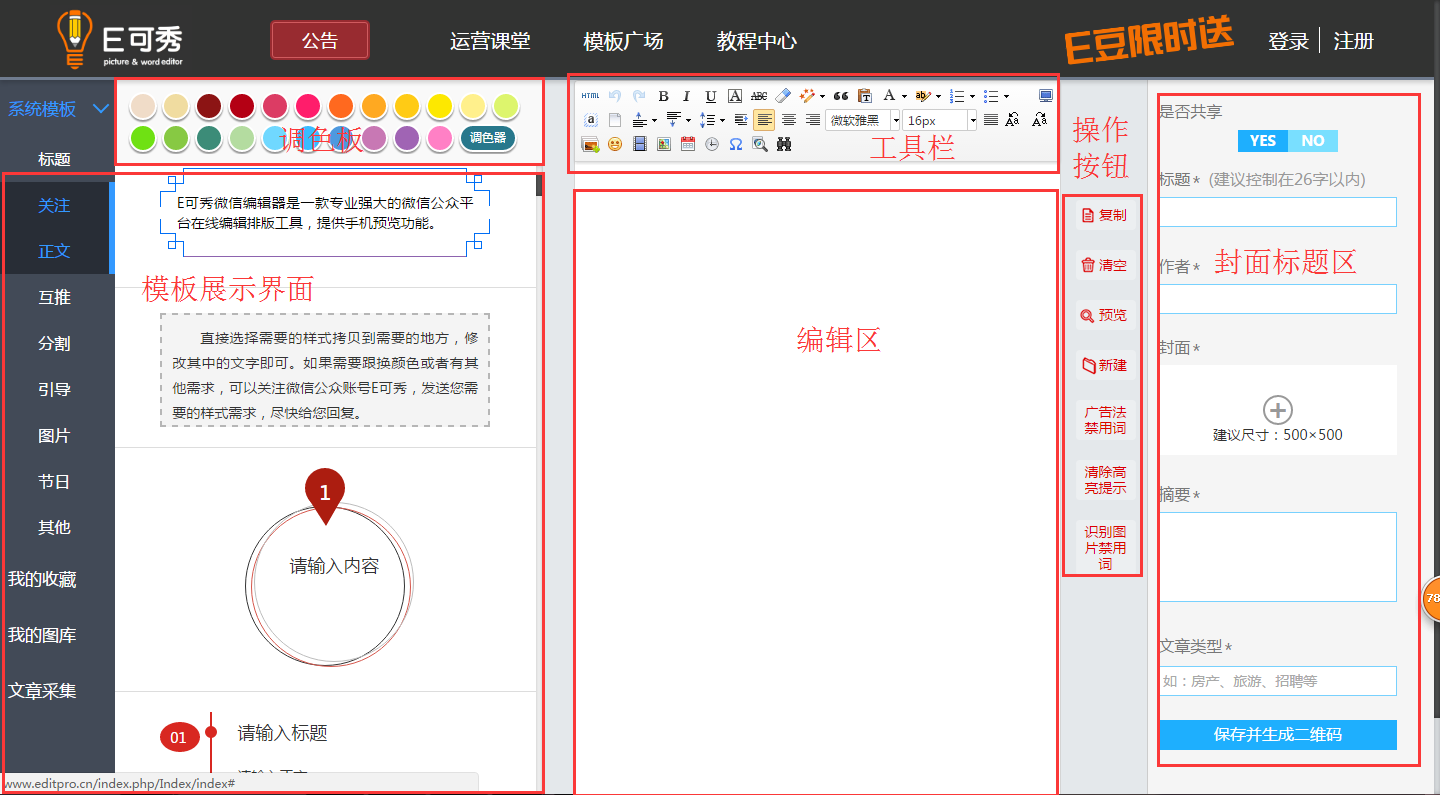Select the 标题 template category
The height and width of the screenshot is (795, 1440).
click(x=54, y=159)
